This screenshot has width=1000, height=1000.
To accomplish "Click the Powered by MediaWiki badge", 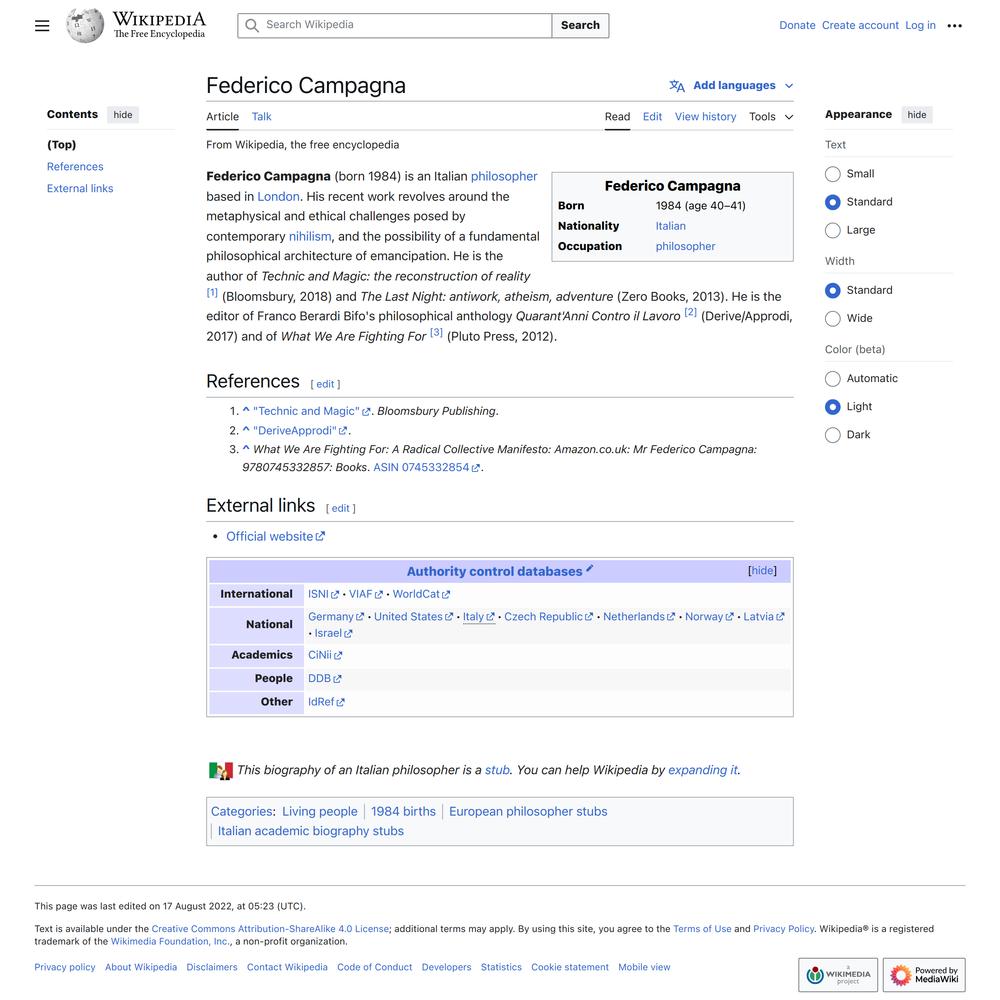I will 924,974.
